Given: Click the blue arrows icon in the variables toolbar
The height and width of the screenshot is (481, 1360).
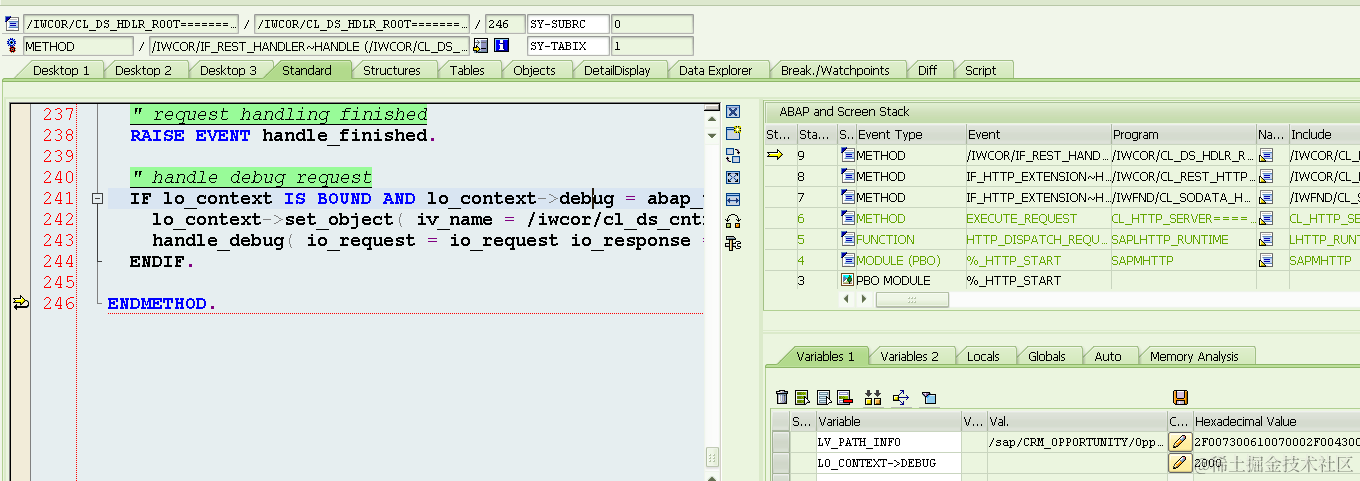Looking at the screenshot, I should [x=901, y=398].
